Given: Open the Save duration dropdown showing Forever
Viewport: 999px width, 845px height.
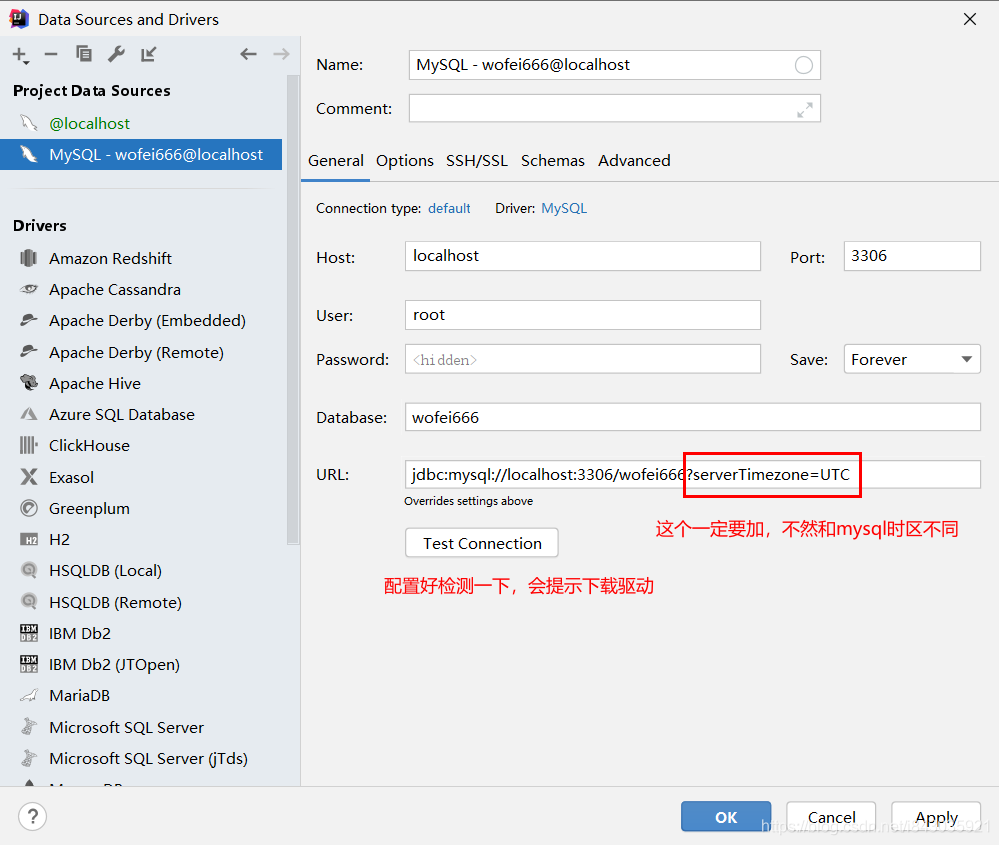Looking at the screenshot, I should pyautogui.click(x=911, y=358).
